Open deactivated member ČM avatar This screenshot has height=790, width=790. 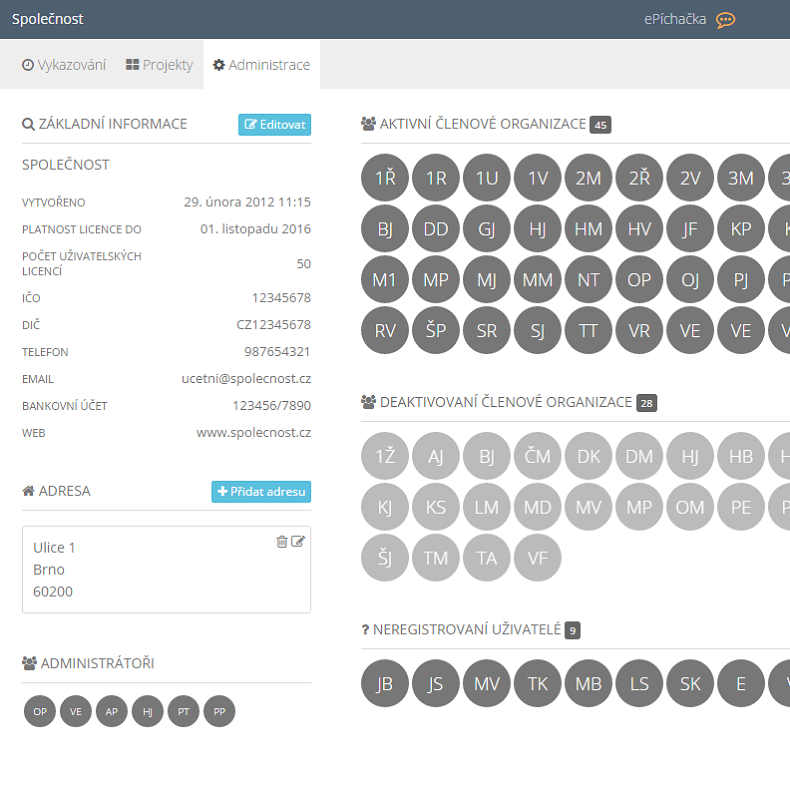(x=538, y=456)
